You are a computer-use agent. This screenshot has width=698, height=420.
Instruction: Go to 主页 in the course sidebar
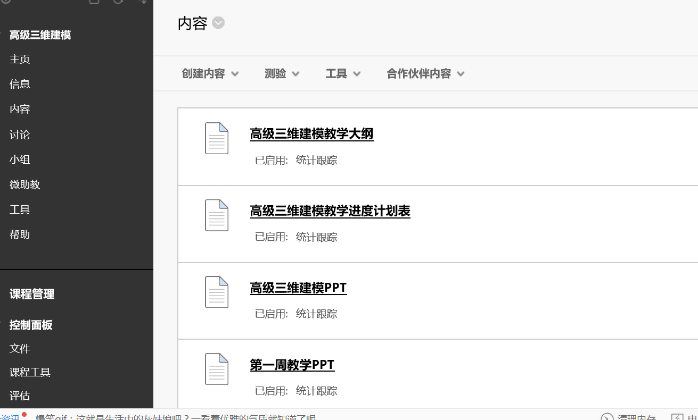pyautogui.click(x=20, y=60)
